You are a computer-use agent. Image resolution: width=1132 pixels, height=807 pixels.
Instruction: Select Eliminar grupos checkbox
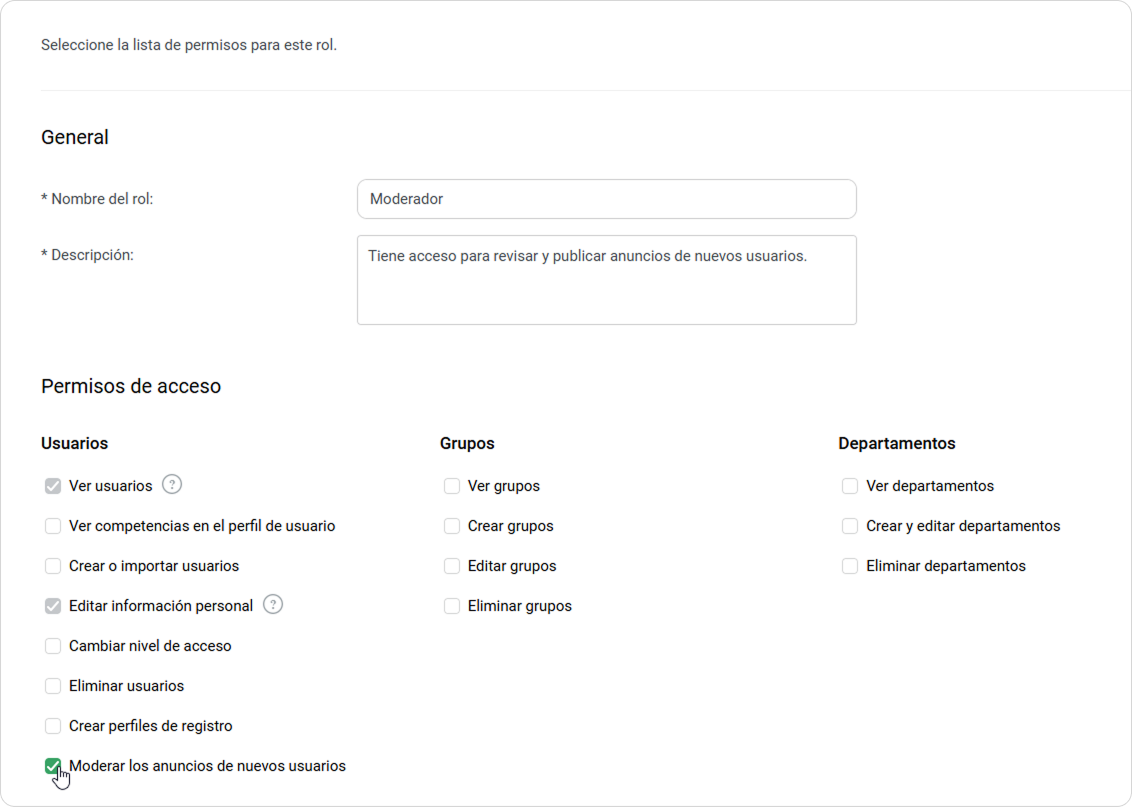pyautogui.click(x=452, y=606)
